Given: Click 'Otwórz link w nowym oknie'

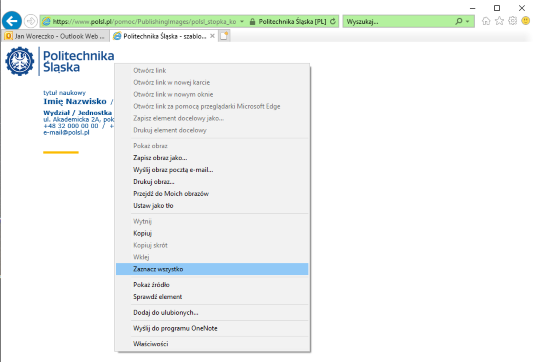Looking at the screenshot, I should coord(212,94).
